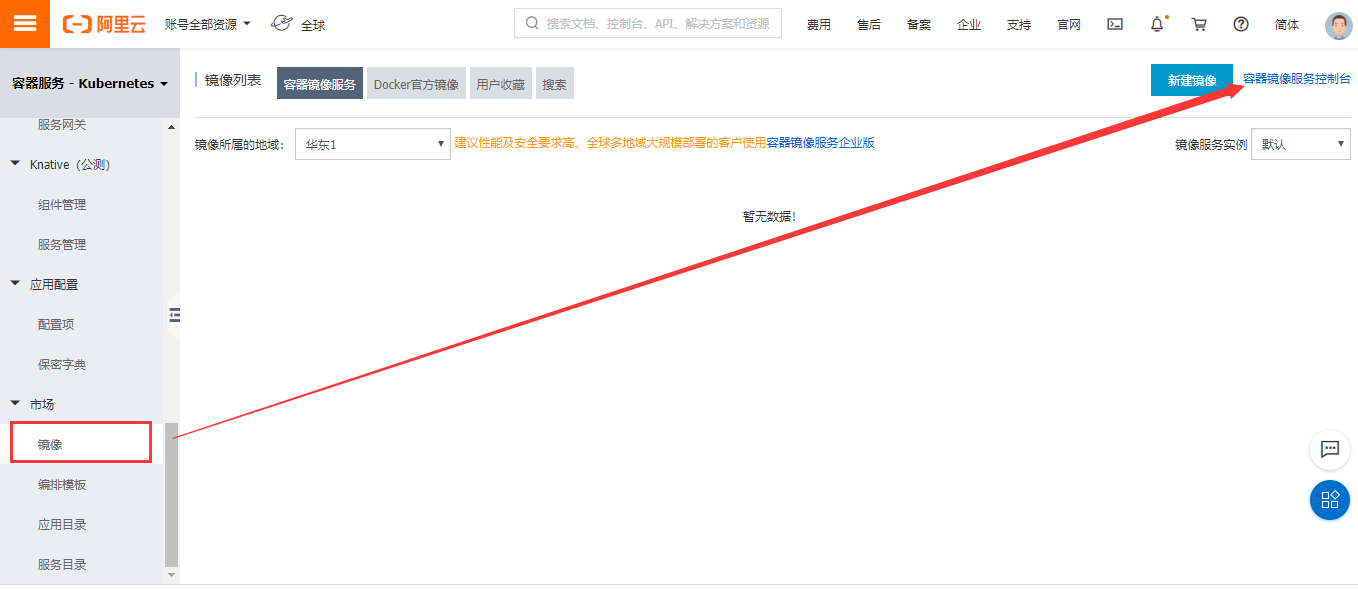
Task: Click the blue app grid icon
Action: click(x=1329, y=500)
